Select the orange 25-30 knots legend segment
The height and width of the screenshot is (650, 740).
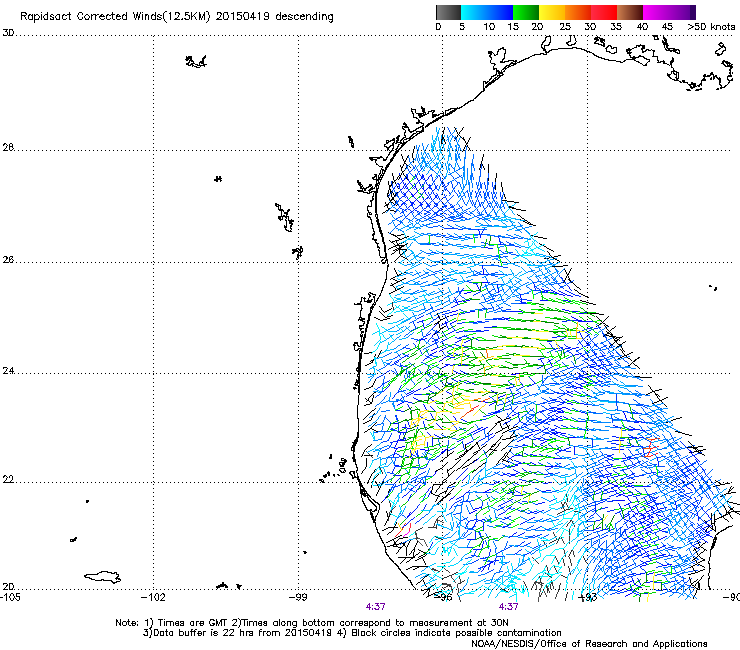(x=578, y=12)
